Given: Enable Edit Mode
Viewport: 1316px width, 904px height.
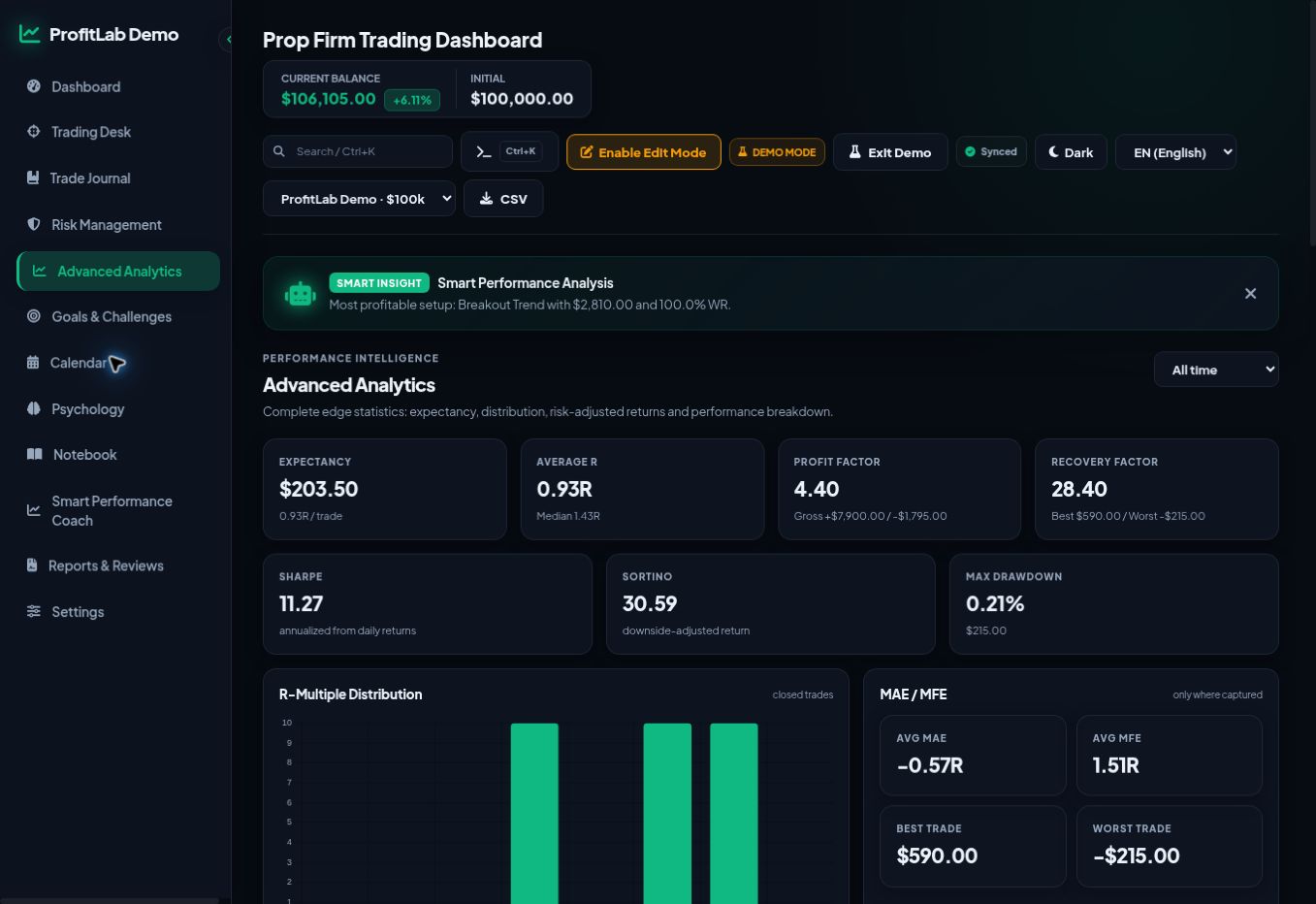Looking at the screenshot, I should 644,152.
